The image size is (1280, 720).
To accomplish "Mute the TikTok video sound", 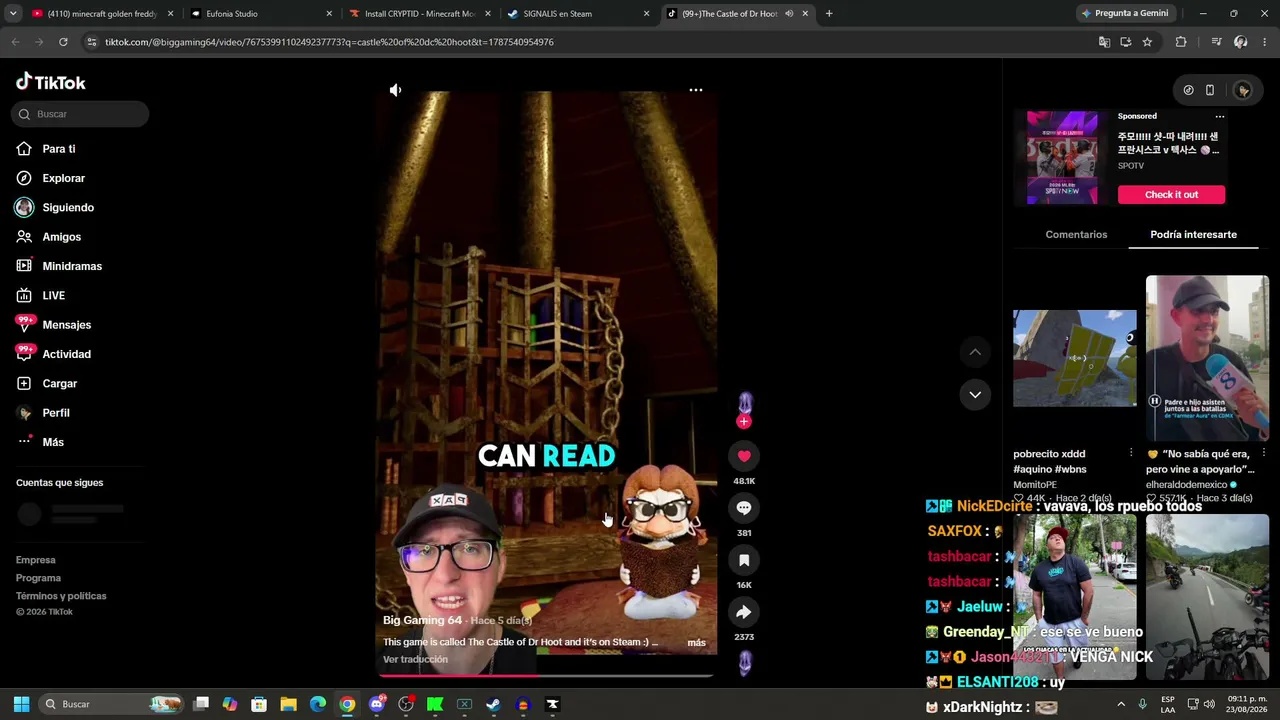I will click(x=395, y=90).
